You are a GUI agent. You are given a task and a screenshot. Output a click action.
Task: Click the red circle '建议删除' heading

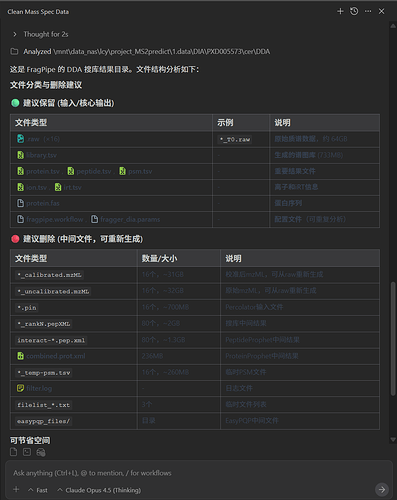[x=77, y=239]
